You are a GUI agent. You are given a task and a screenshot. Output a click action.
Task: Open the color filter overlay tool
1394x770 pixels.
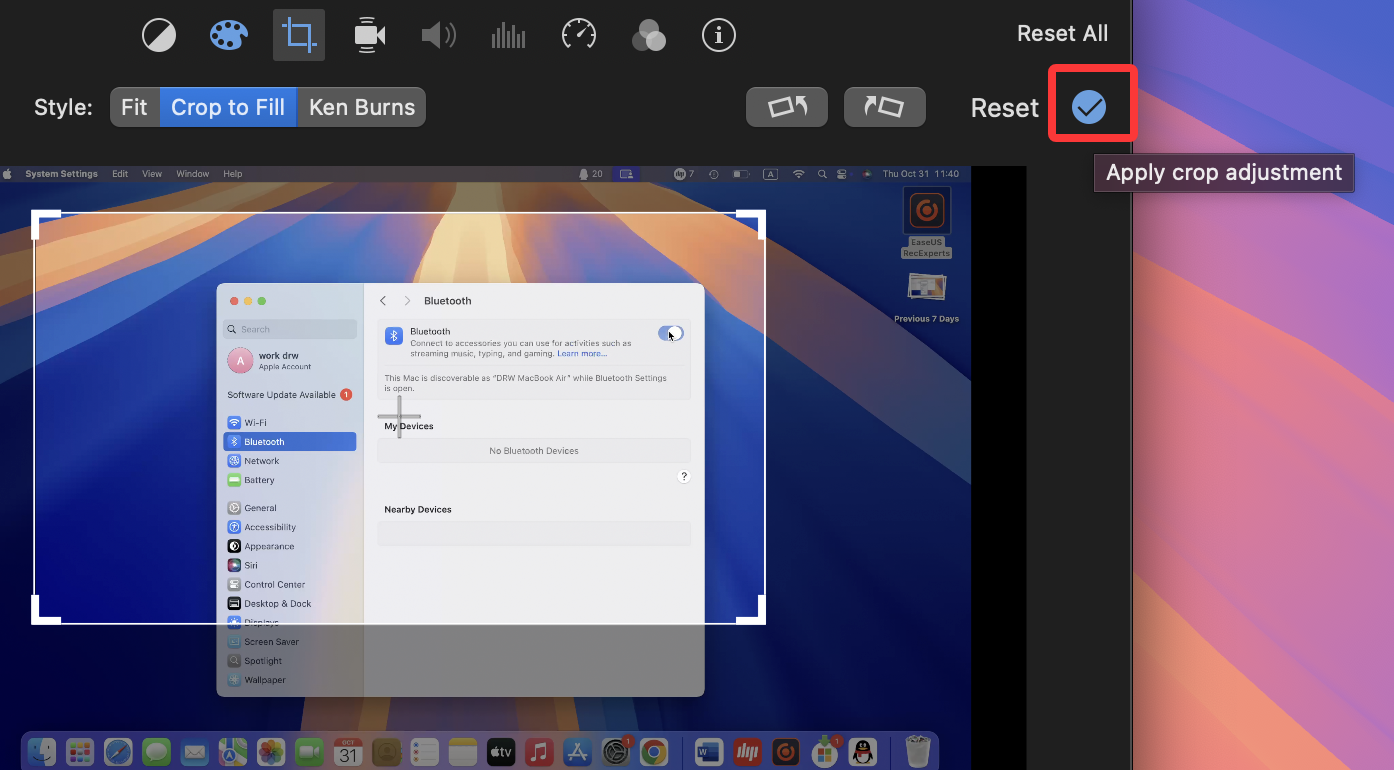(x=648, y=34)
